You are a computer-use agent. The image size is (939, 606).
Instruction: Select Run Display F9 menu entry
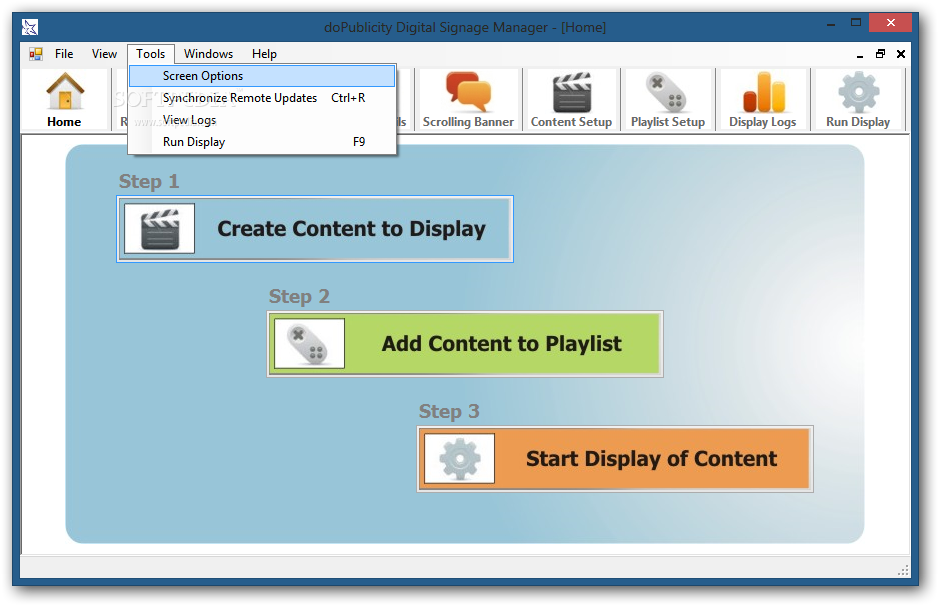point(262,142)
